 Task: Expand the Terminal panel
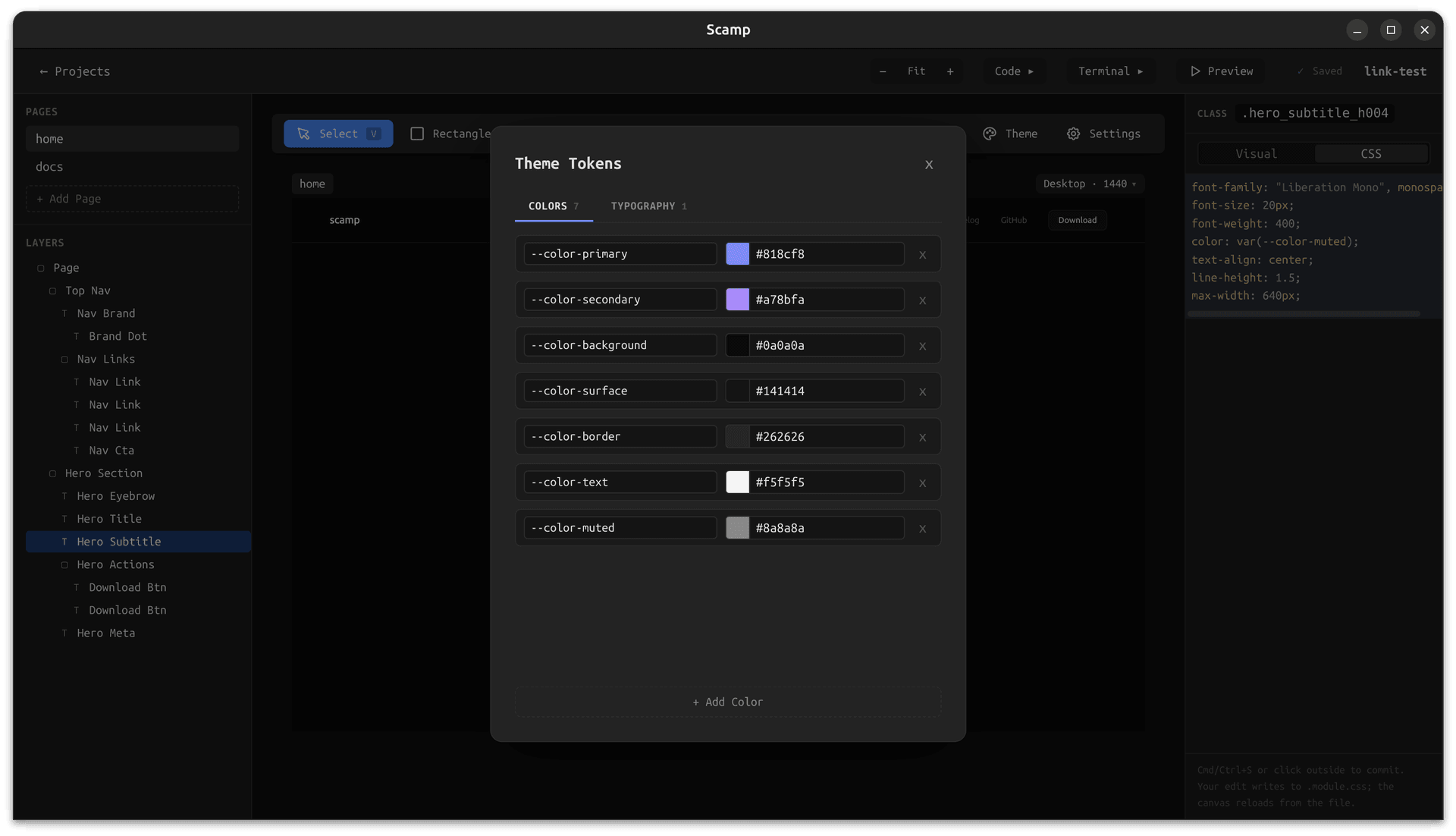[1110, 71]
